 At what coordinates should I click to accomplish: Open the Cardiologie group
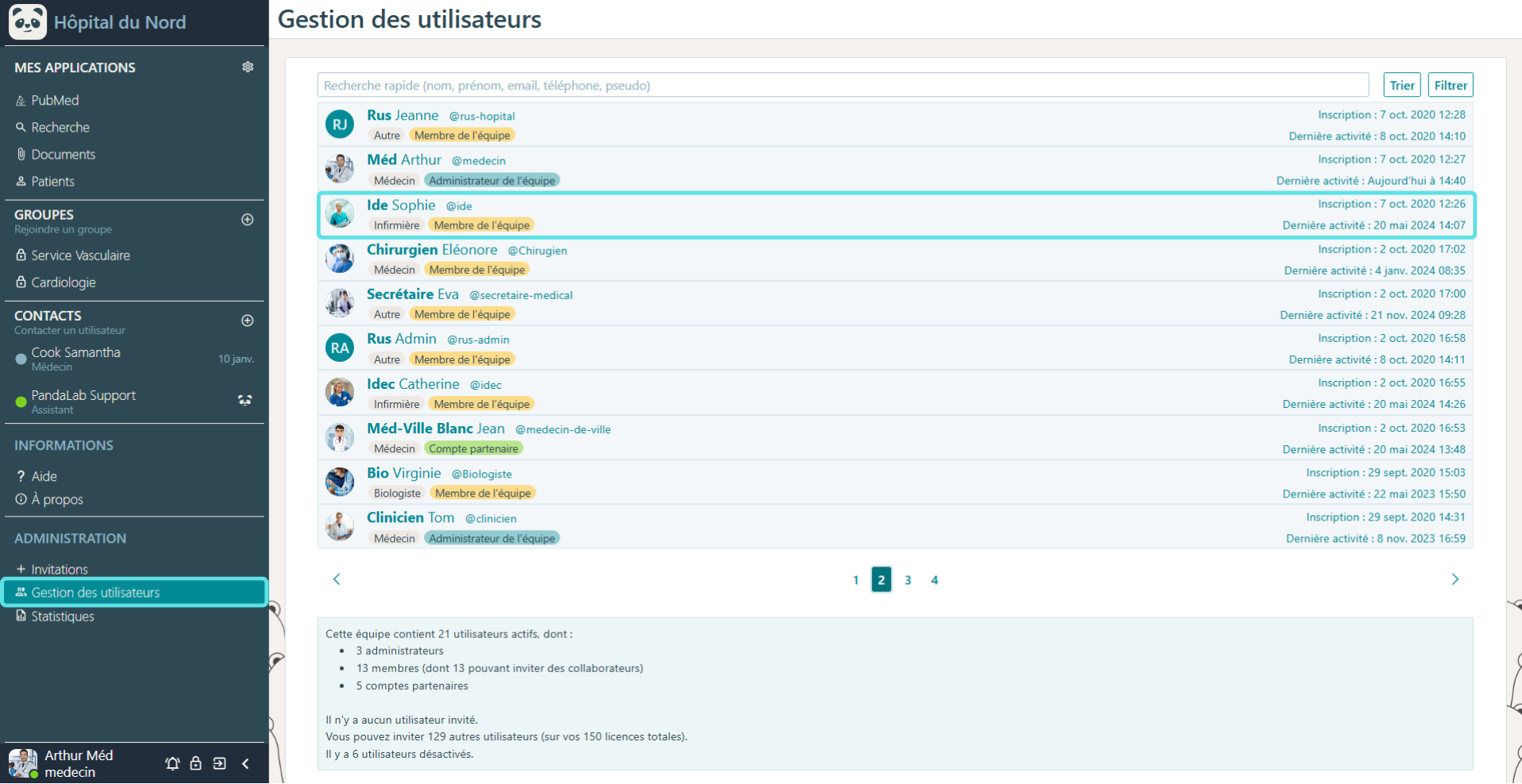(64, 282)
